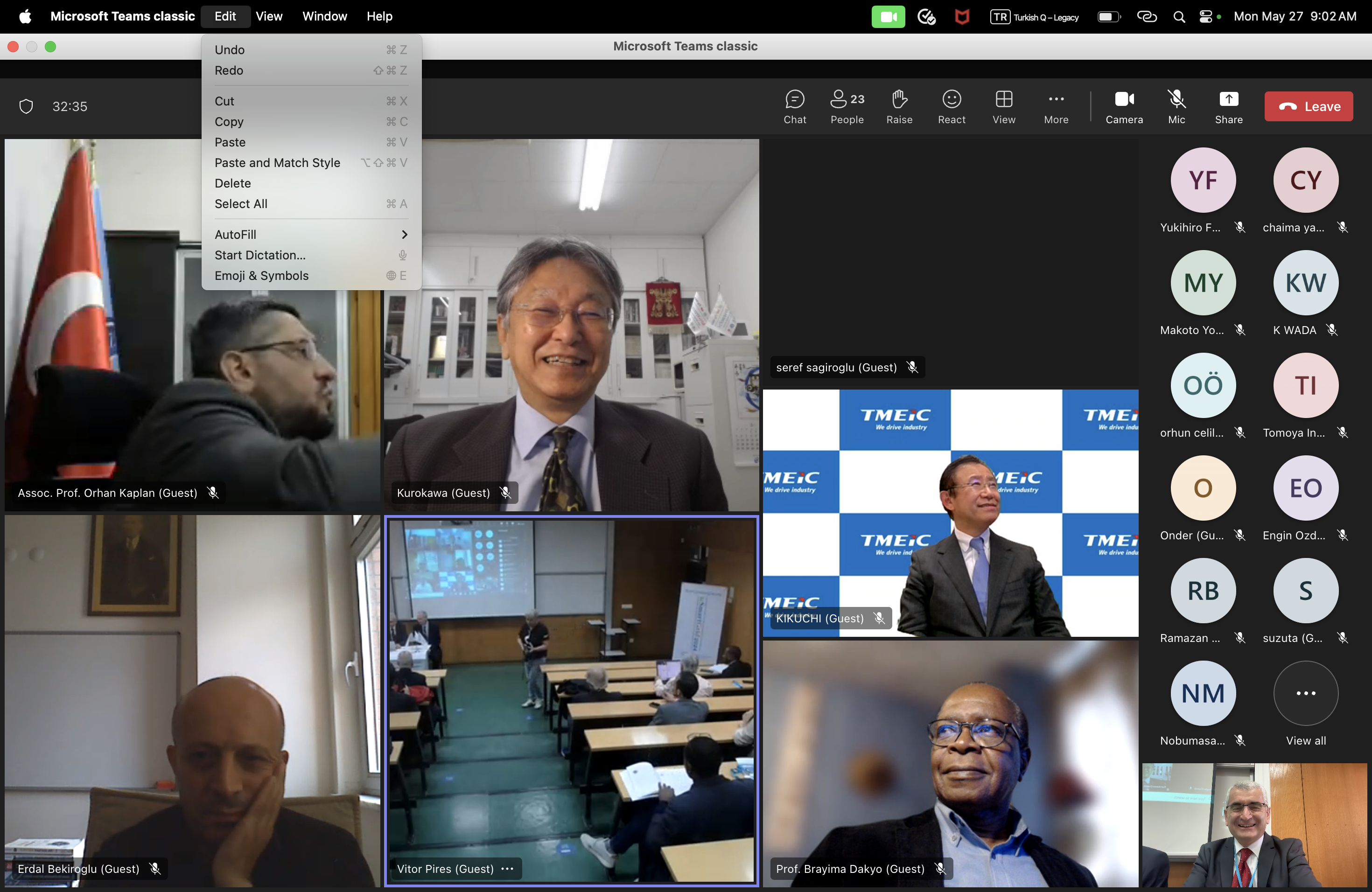Open macOS Control Center
Image resolution: width=1372 pixels, height=892 pixels.
click(1205, 17)
